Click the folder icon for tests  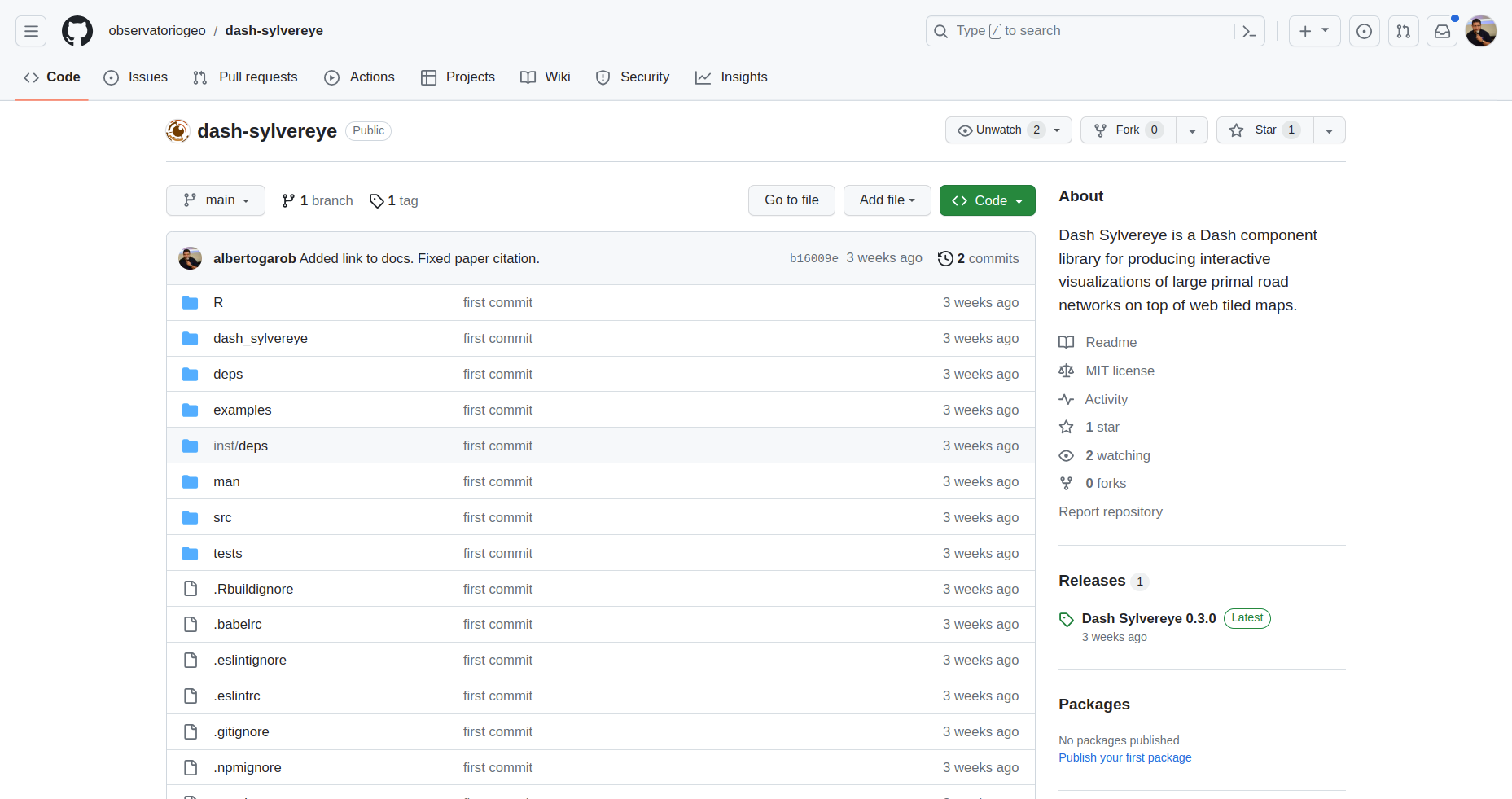coord(191,554)
